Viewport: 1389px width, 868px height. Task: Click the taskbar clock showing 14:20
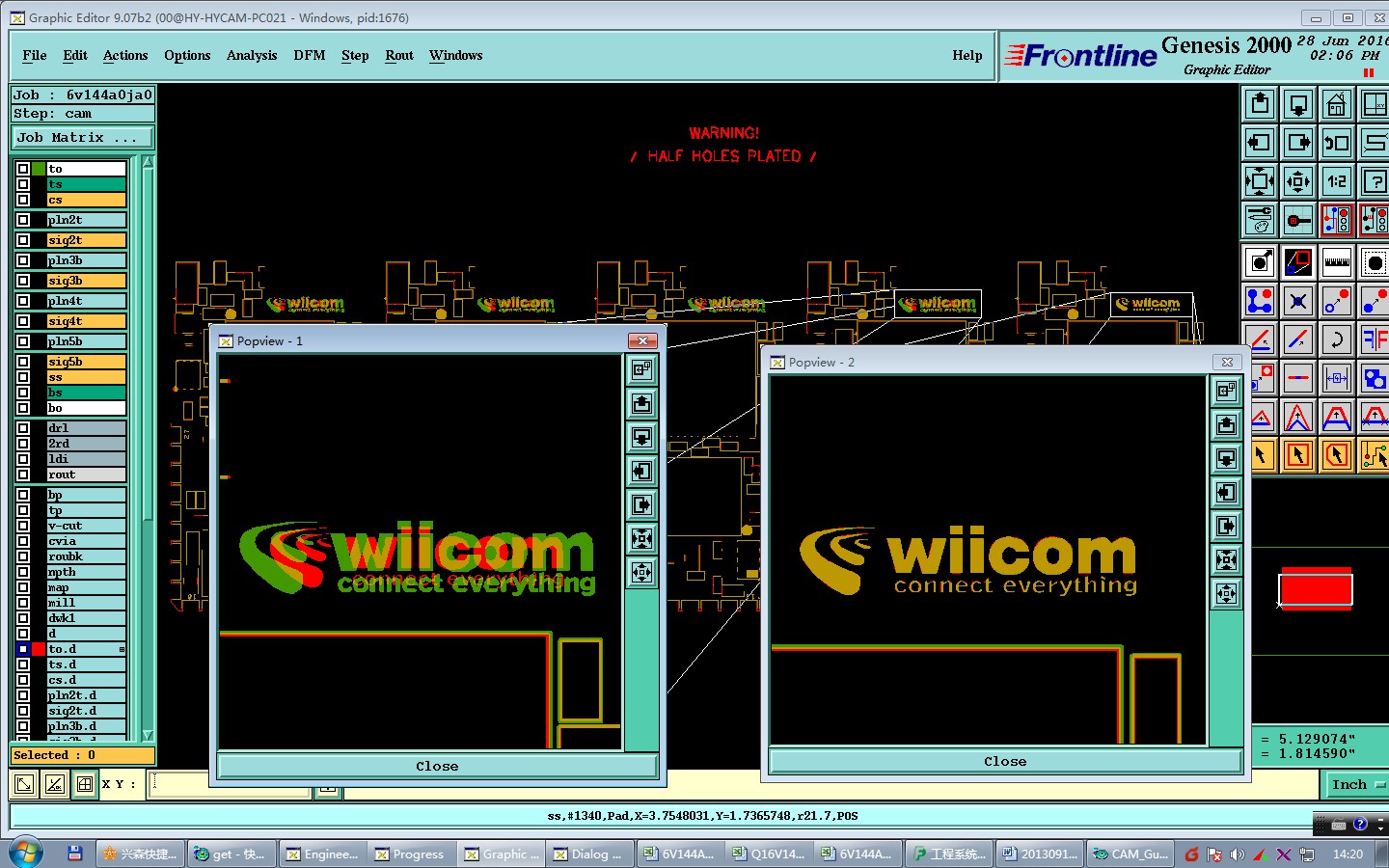click(x=1348, y=854)
